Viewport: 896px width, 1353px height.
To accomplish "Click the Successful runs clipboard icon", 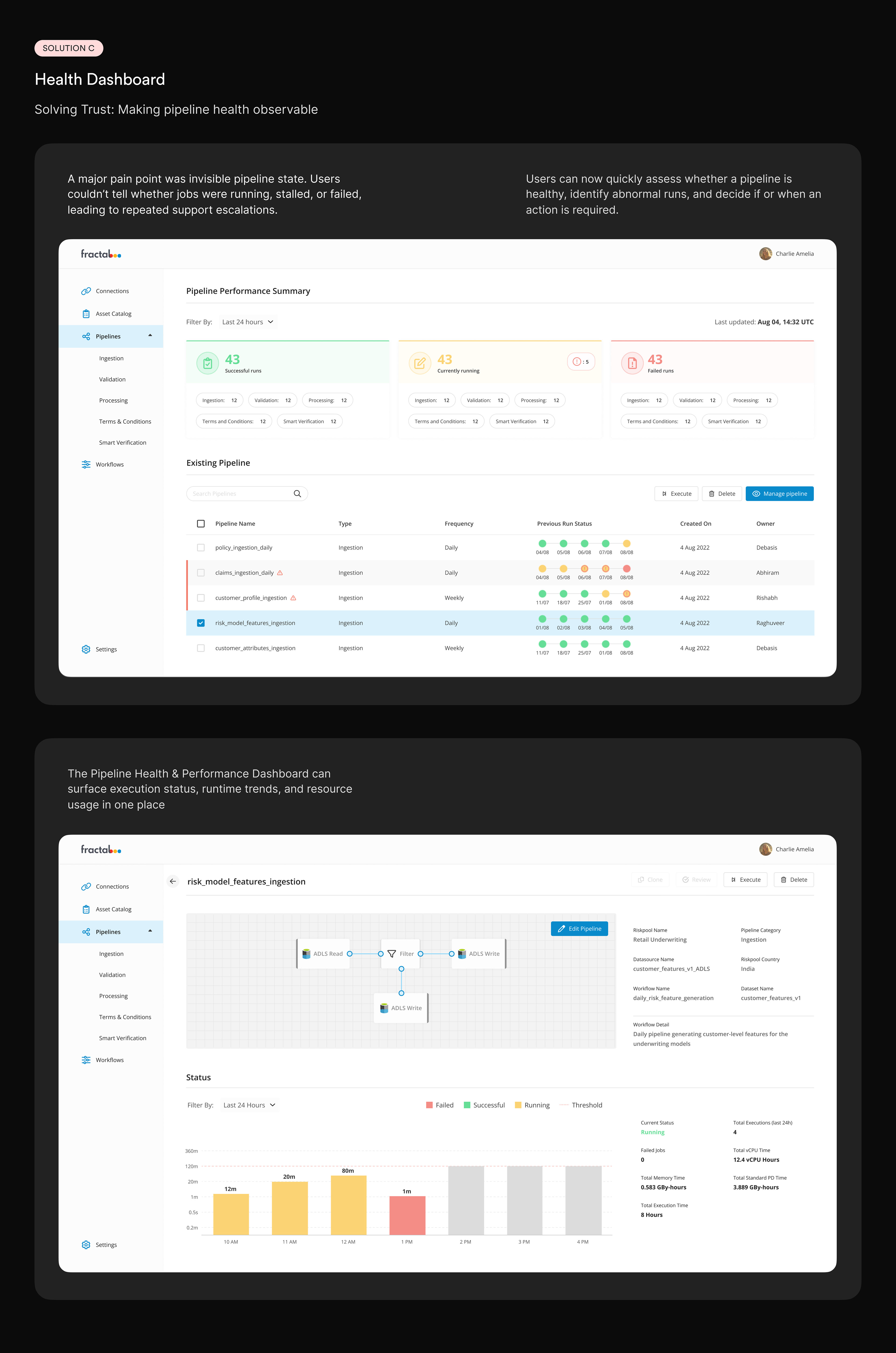I will [207, 363].
